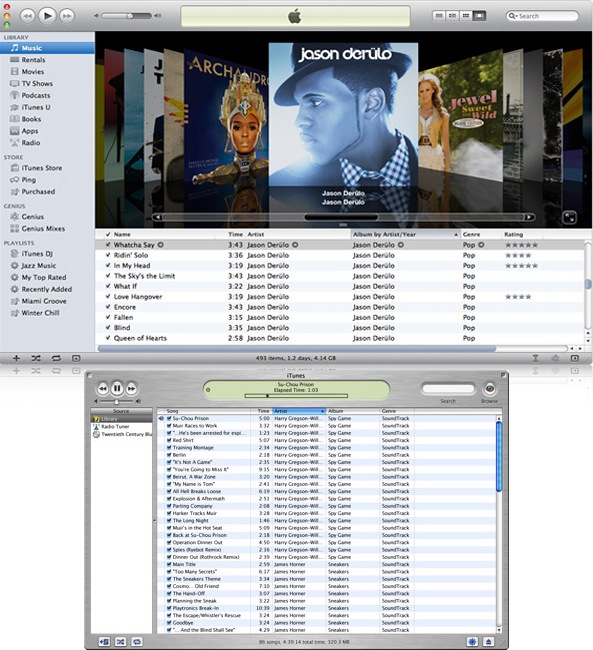
Task: Pause playback in lower iTunes window
Action: click(x=117, y=388)
